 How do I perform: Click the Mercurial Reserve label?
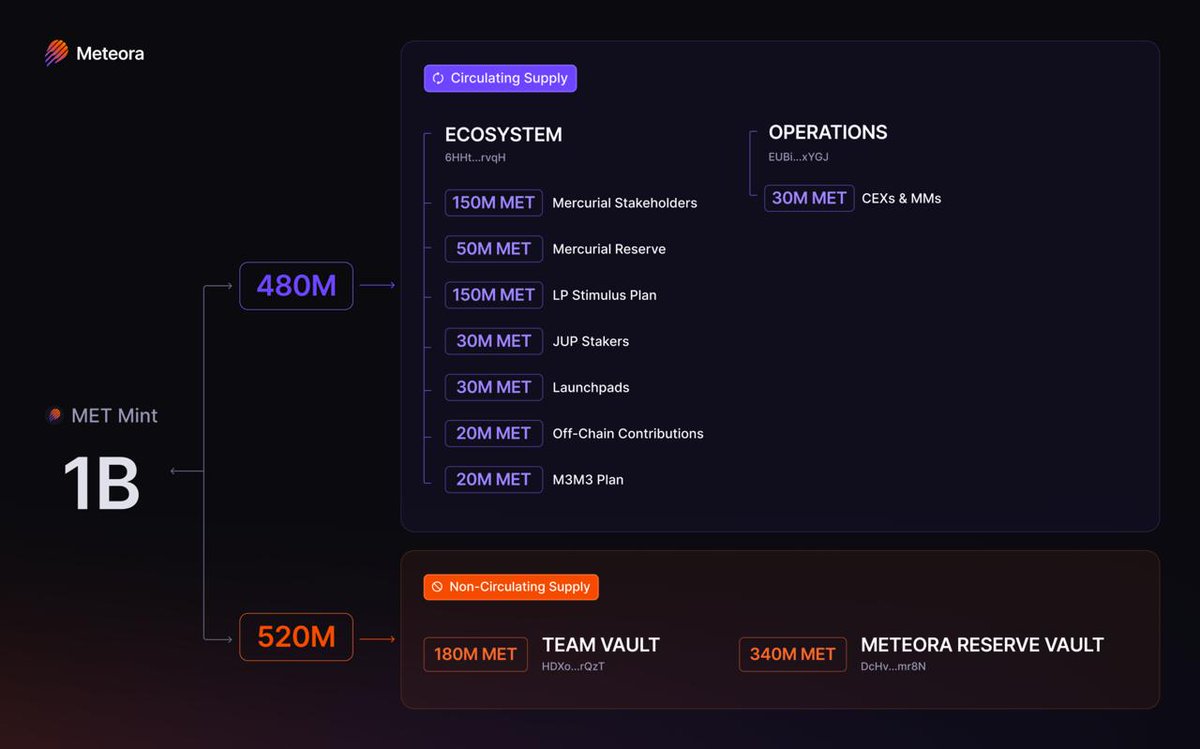pos(609,249)
